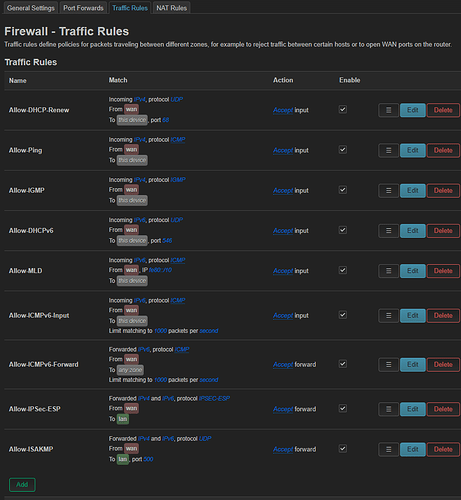The image size is (461, 500).
Task: Uncheck Enable for Allow-DHCPv6 rule
Action: click(x=343, y=230)
